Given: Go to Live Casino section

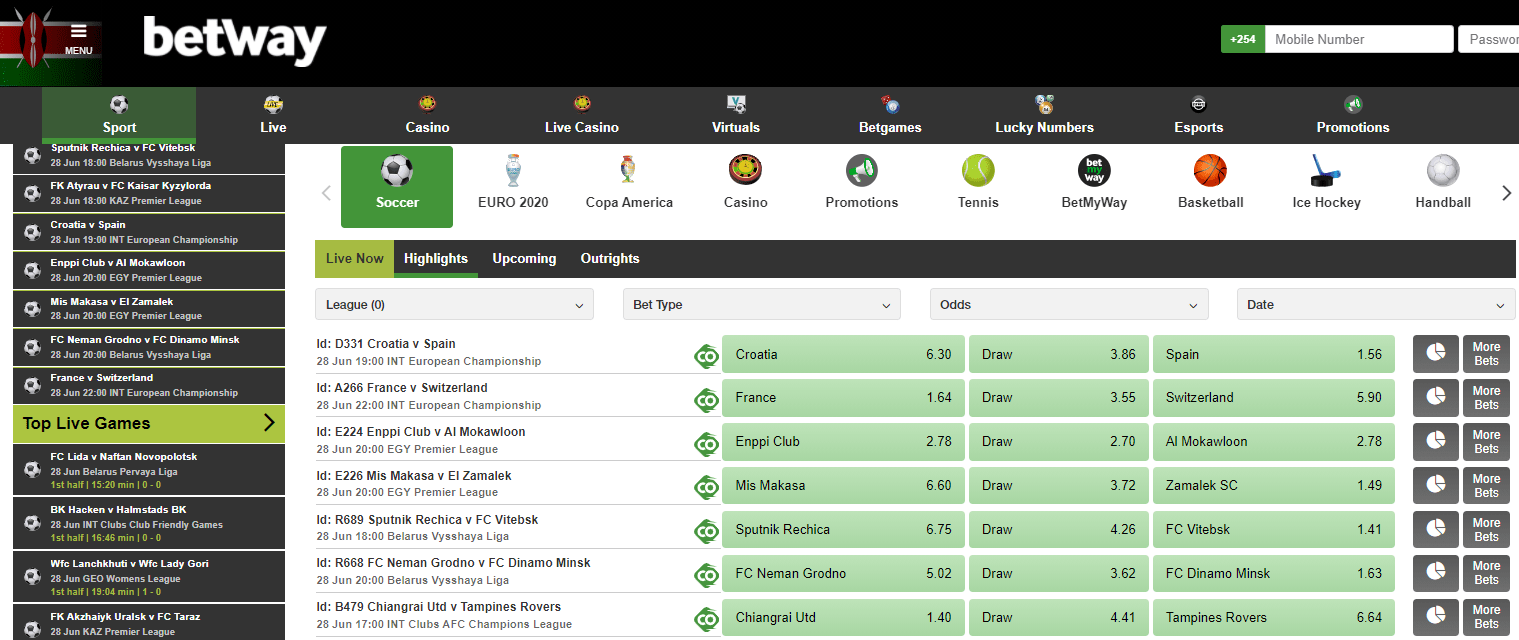Looking at the screenshot, I should coord(582,114).
